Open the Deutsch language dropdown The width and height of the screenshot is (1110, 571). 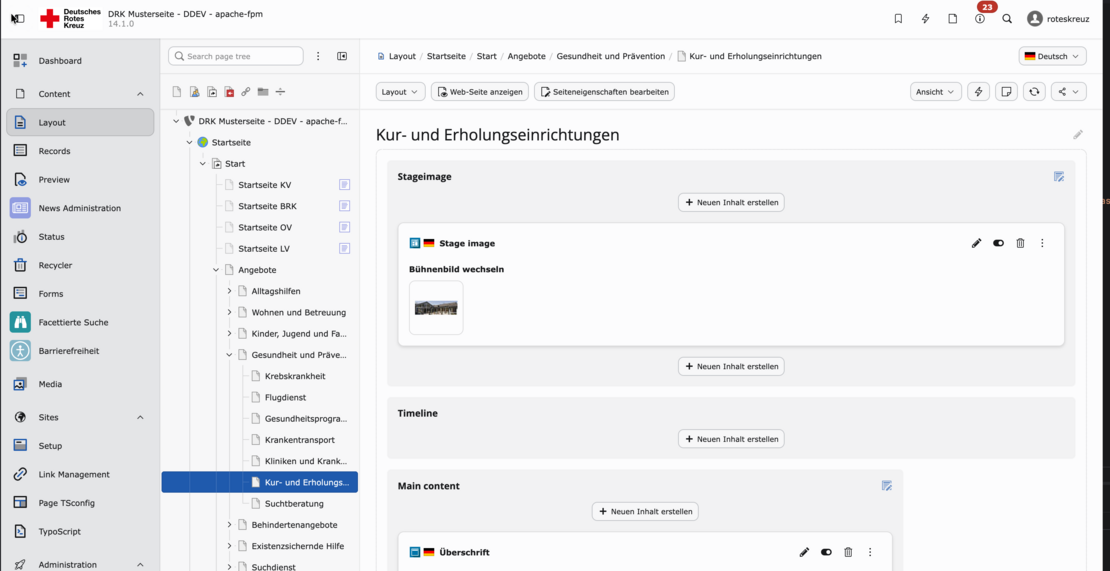pos(1052,57)
